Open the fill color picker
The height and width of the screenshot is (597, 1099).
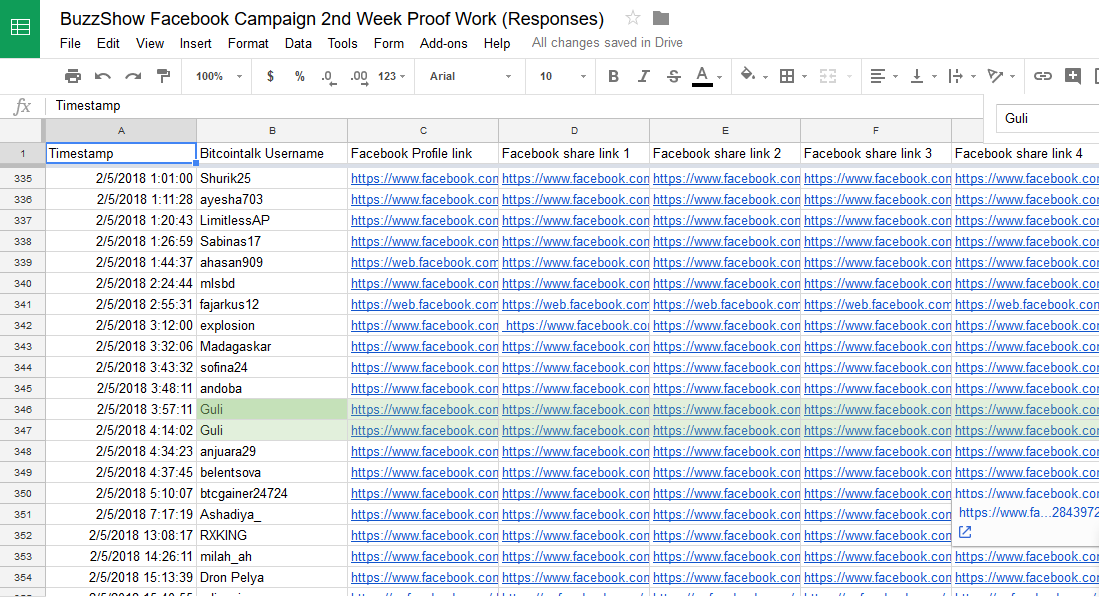coord(748,75)
